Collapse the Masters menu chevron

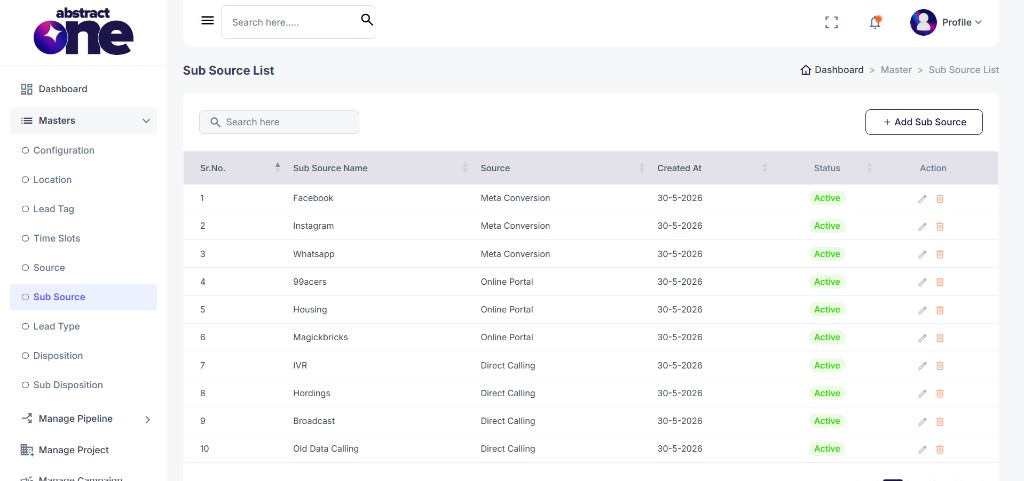pyautogui.click(x=146, y=121)
